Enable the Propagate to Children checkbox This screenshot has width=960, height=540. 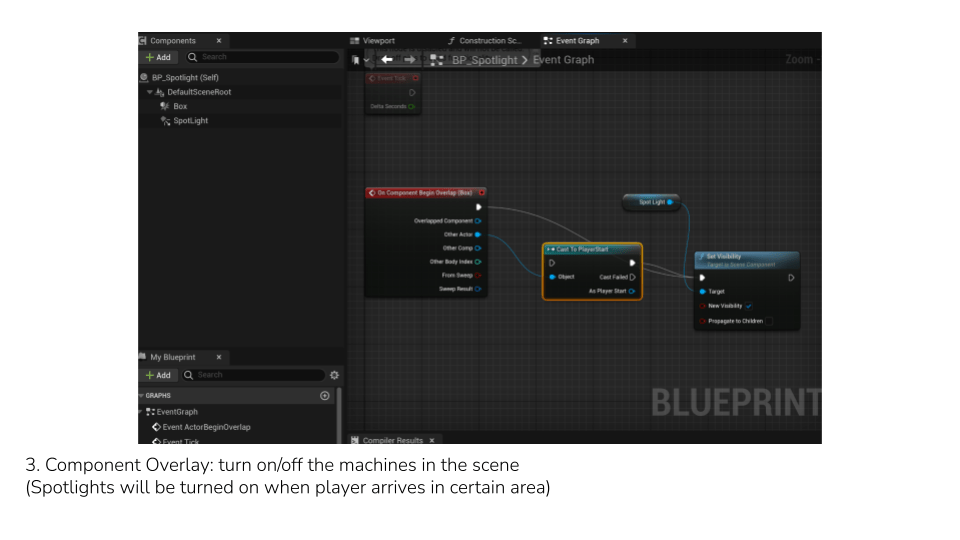770,321
